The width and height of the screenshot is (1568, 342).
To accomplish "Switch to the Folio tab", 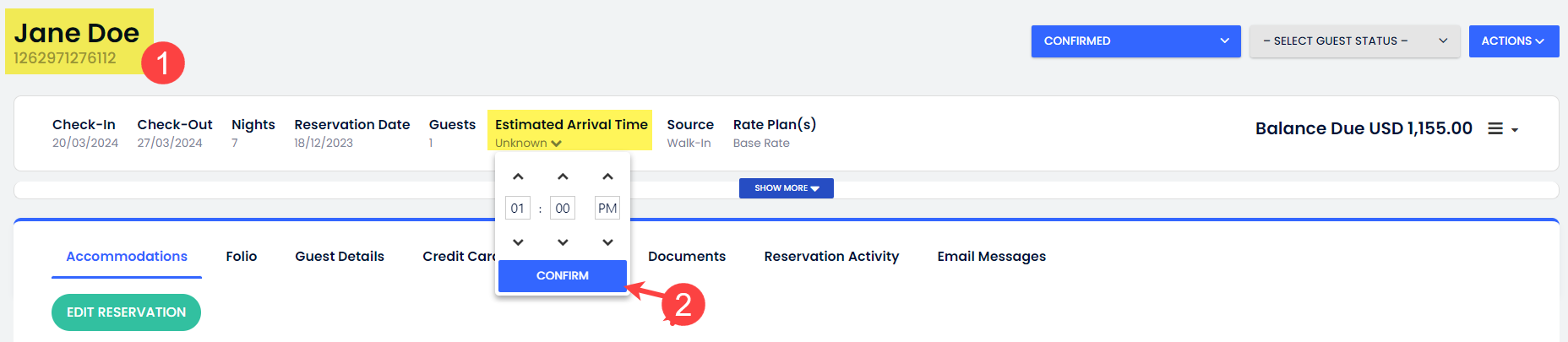I will coord(241,257).
